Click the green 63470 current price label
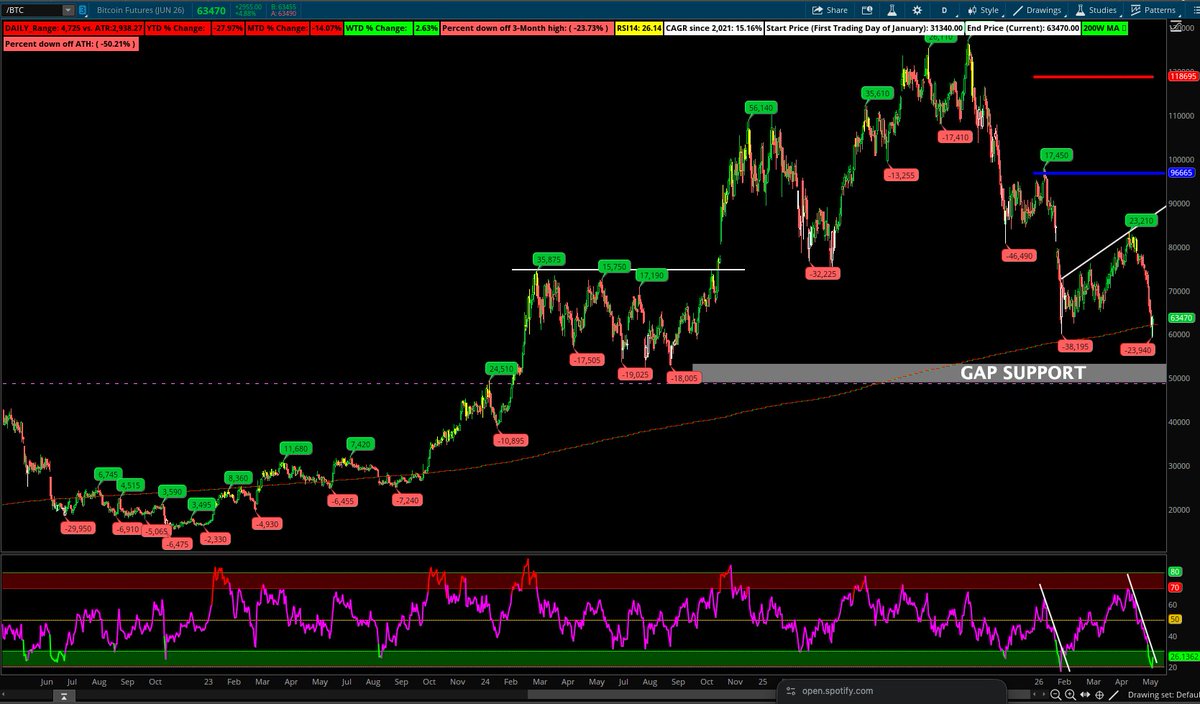This screenshot has width=1200, height=704. pyautogui.click(x=1181, y=317)
